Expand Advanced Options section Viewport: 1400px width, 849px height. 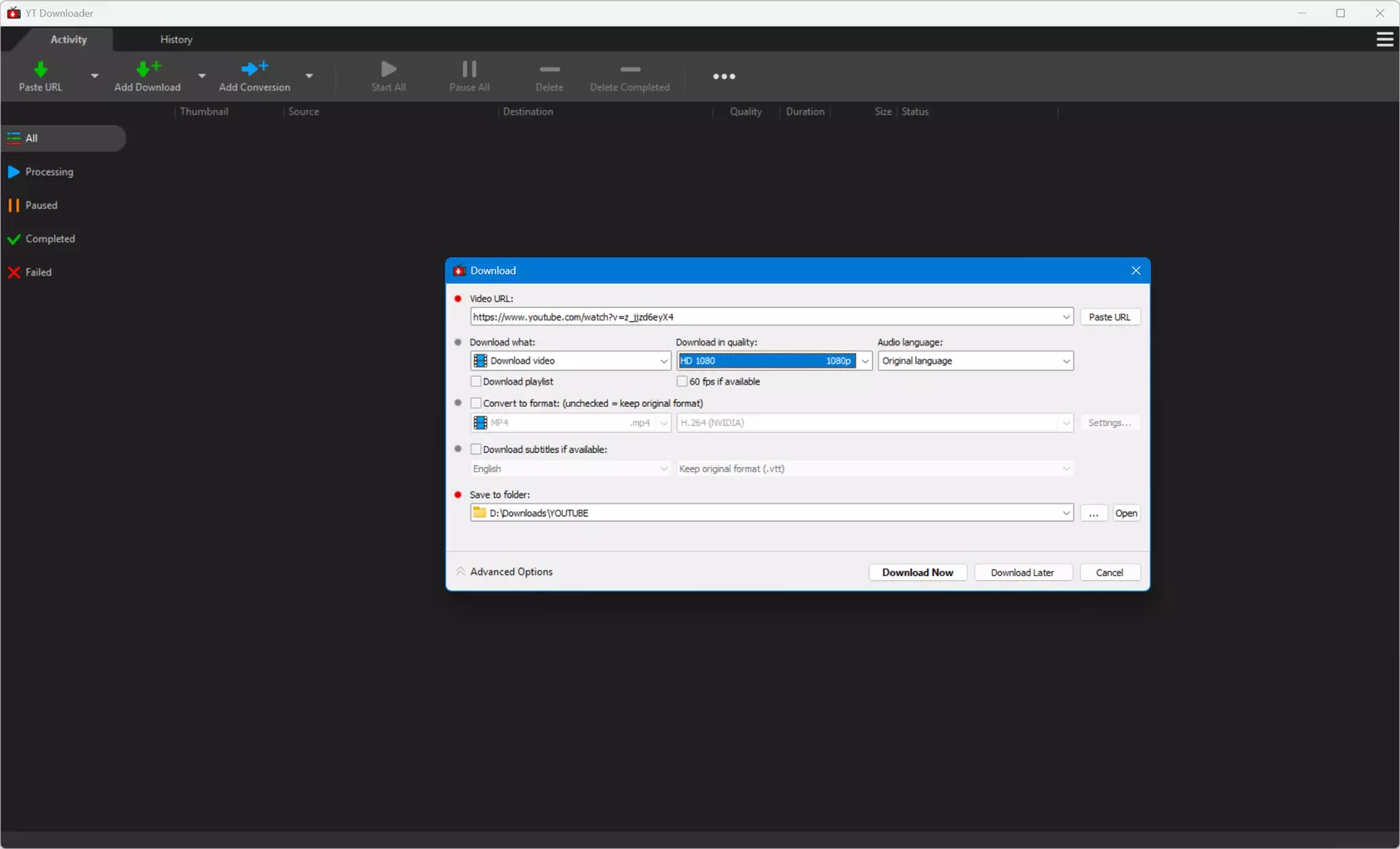point(505,572)
